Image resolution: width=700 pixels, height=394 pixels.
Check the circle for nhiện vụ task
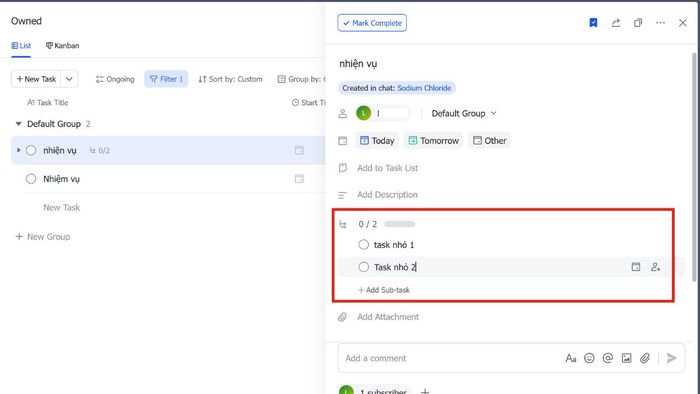coord(31,150)
